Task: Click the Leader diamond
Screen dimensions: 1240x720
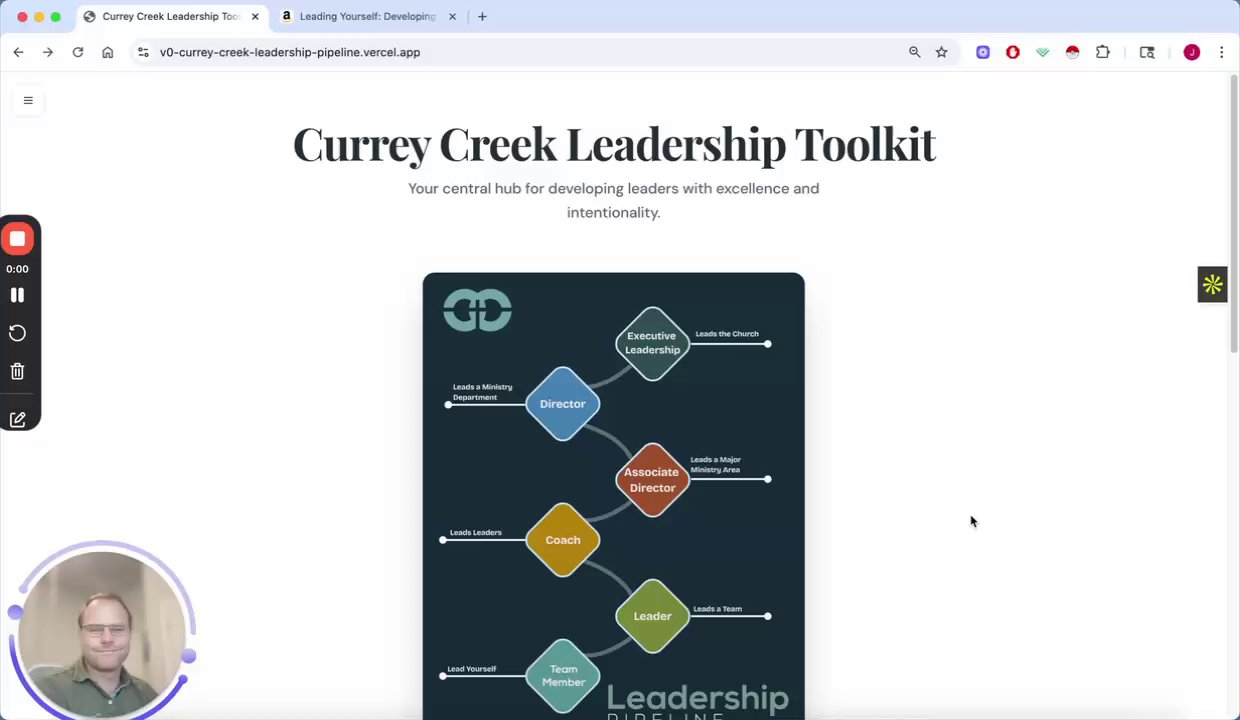Action: tap(652, 616)
